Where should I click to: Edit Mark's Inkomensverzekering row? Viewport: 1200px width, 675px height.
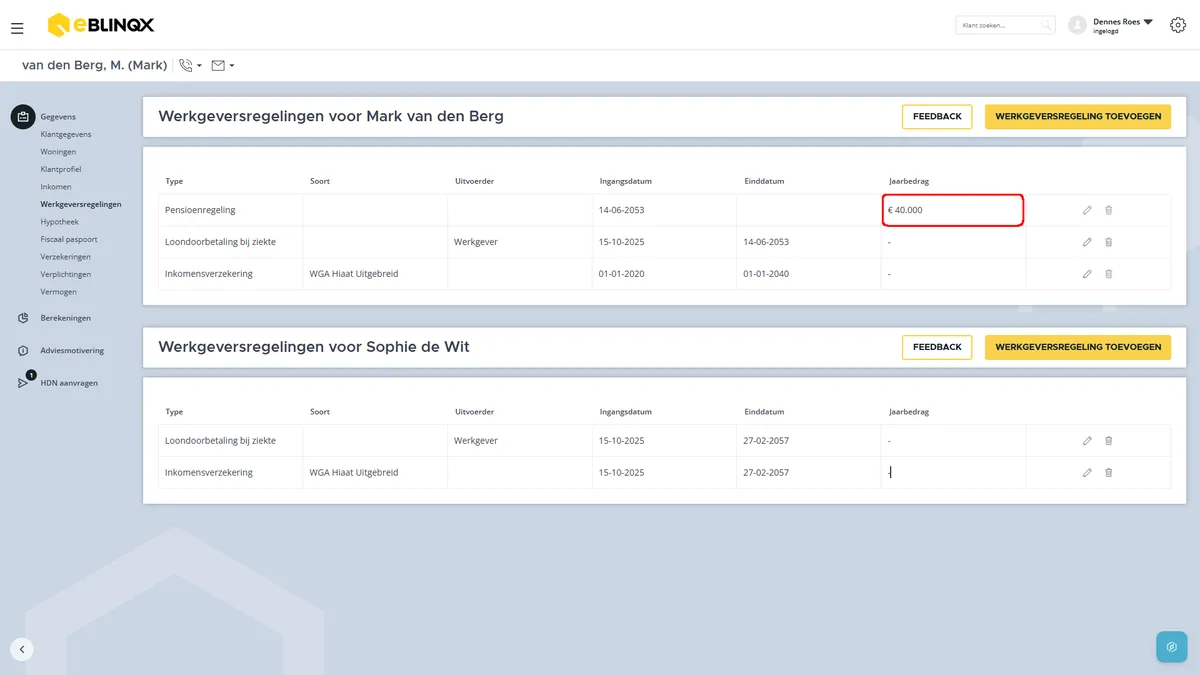[x=1087, y=274]
